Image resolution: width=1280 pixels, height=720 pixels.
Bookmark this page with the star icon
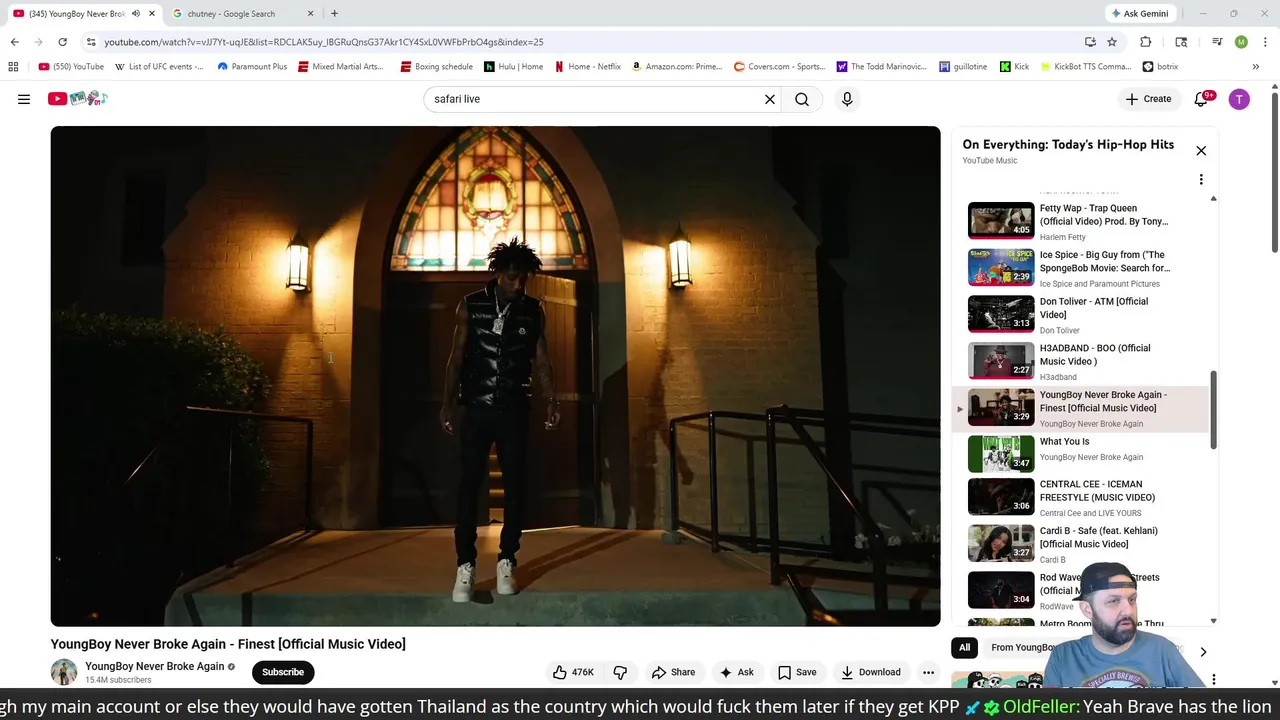coord(1112,42)
